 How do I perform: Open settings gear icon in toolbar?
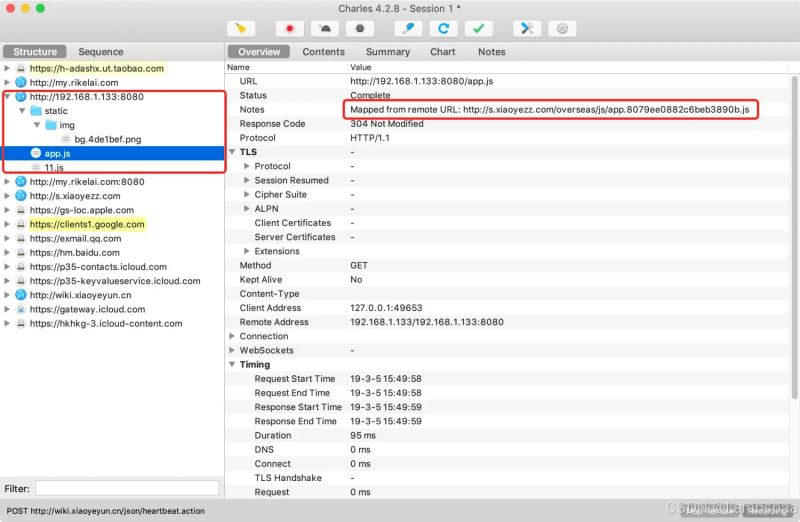coord(562,28)
